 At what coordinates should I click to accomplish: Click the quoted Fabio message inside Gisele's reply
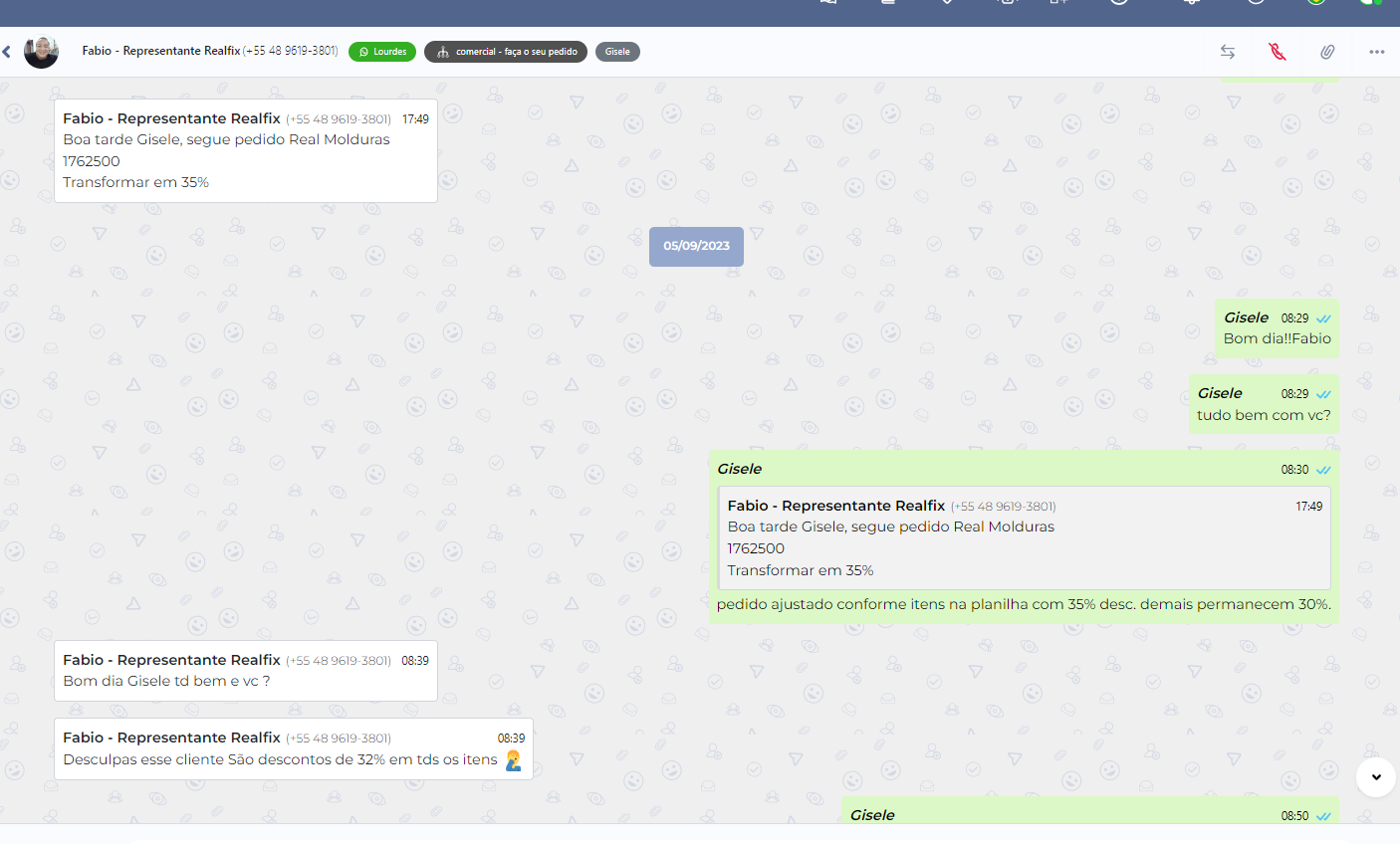[x=1024, y=538]
